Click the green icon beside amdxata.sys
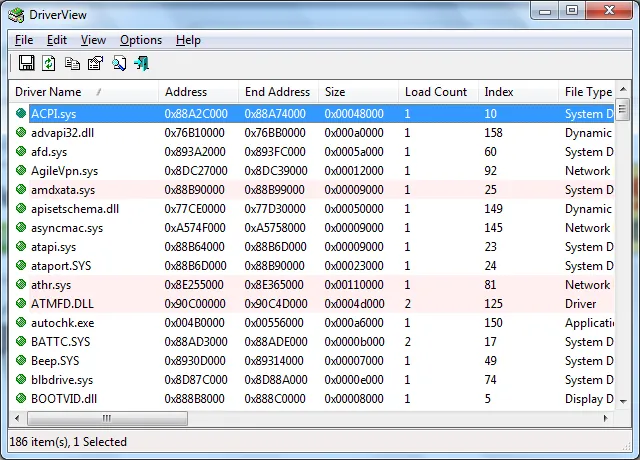The height and width of the screenshot is (460, 640). pos(21,189)
